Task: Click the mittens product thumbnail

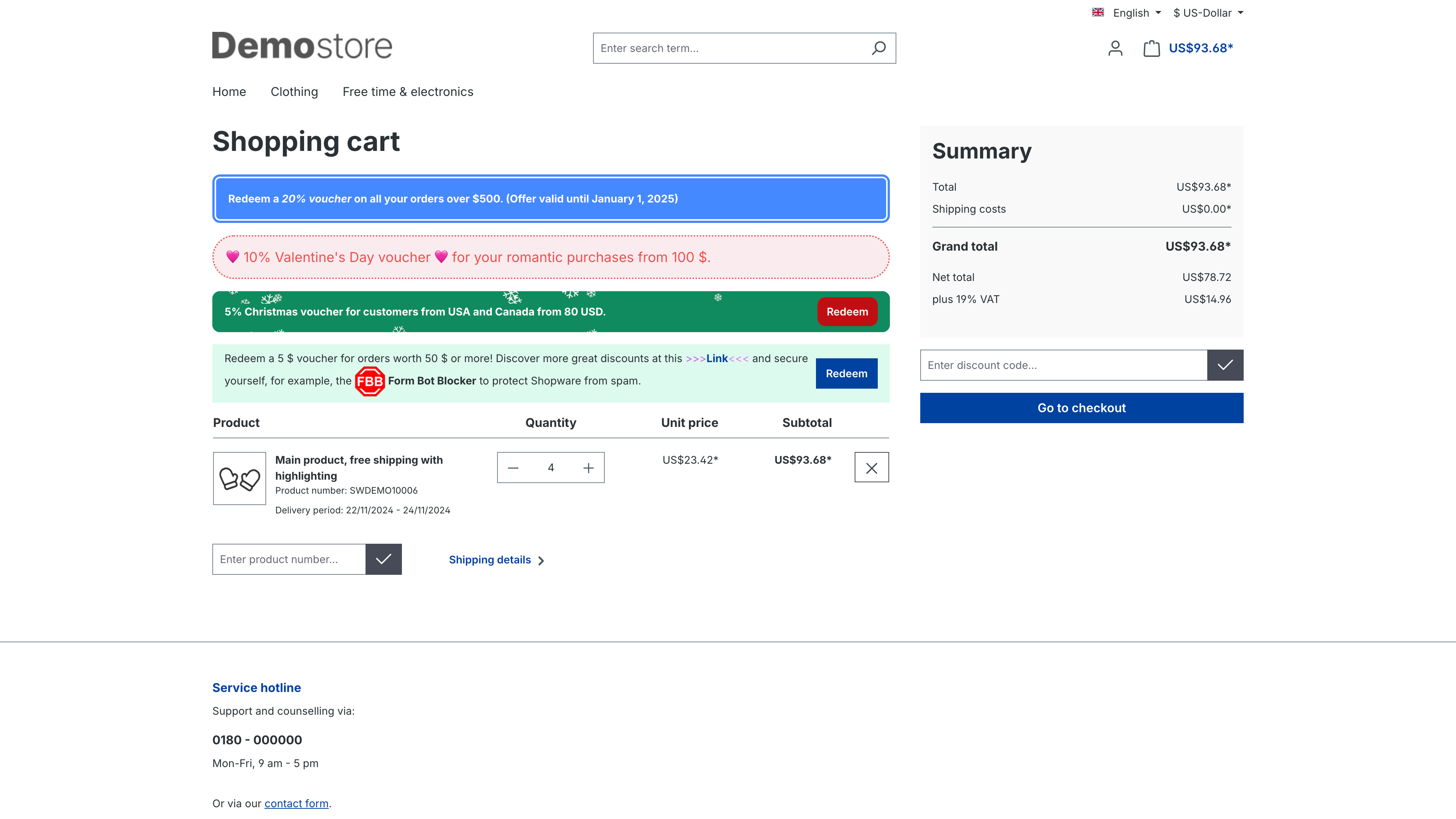Action: tap(240, 478)
